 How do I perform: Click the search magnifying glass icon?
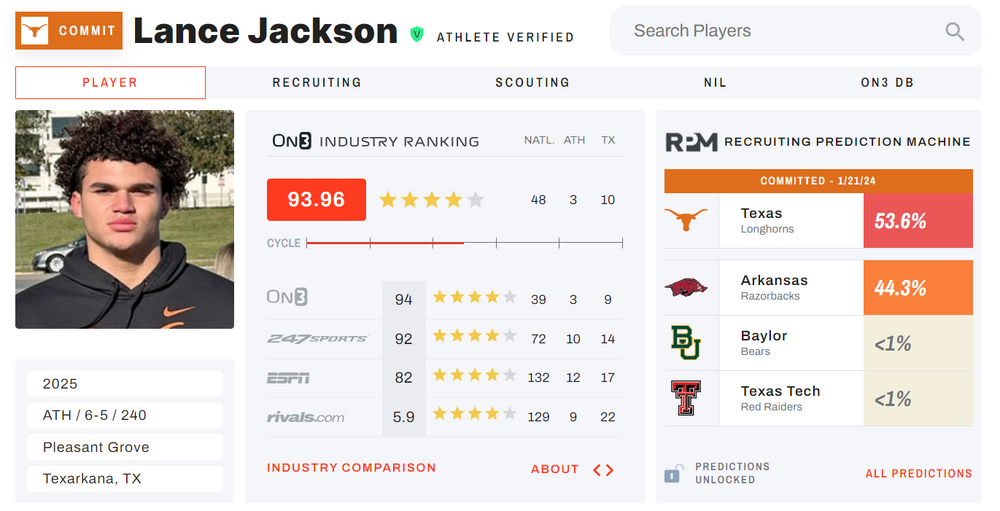tap(955, 32)
